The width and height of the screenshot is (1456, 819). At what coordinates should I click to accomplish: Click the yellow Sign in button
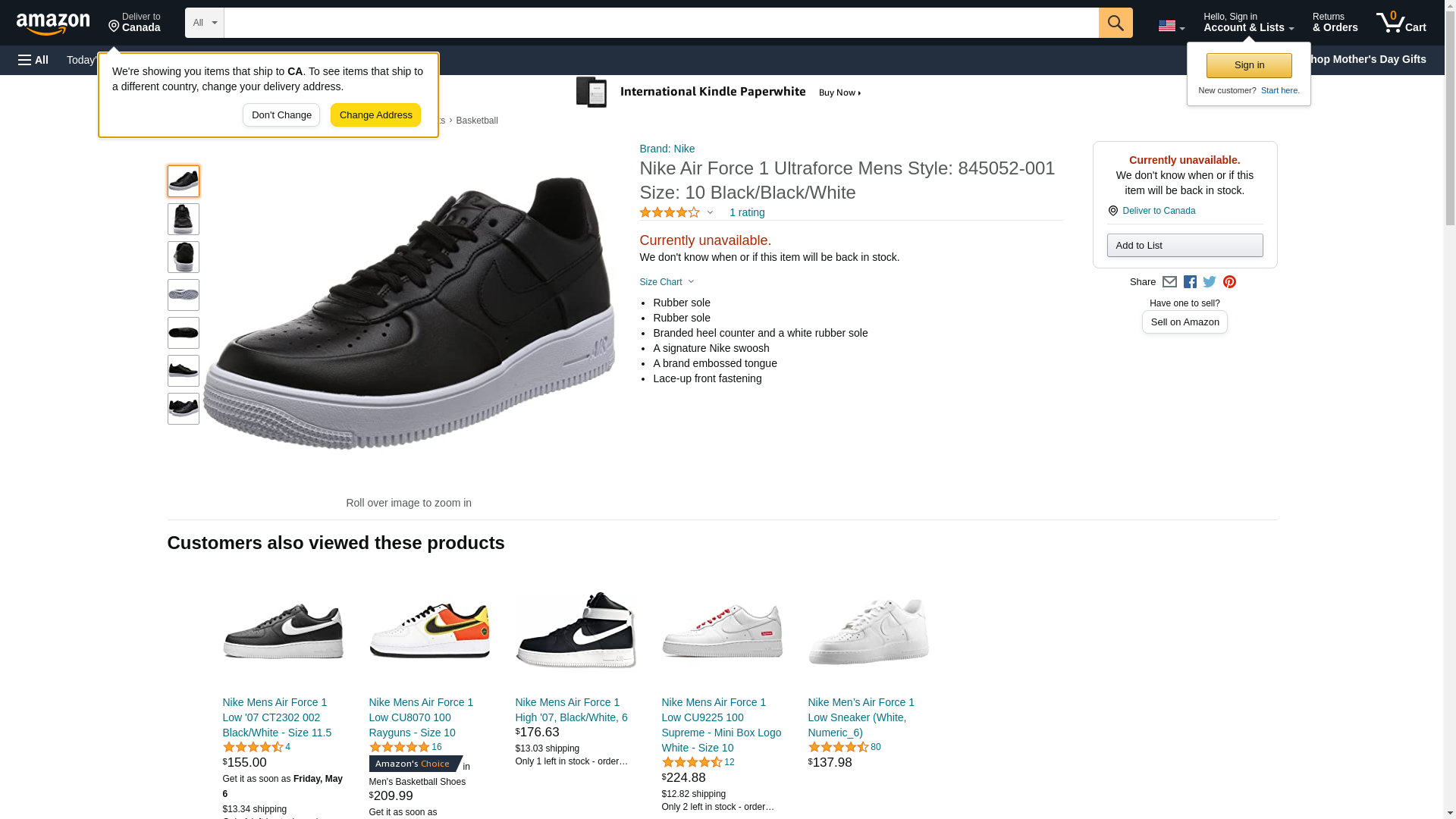pyautogui.click(x=1249, y=65)
